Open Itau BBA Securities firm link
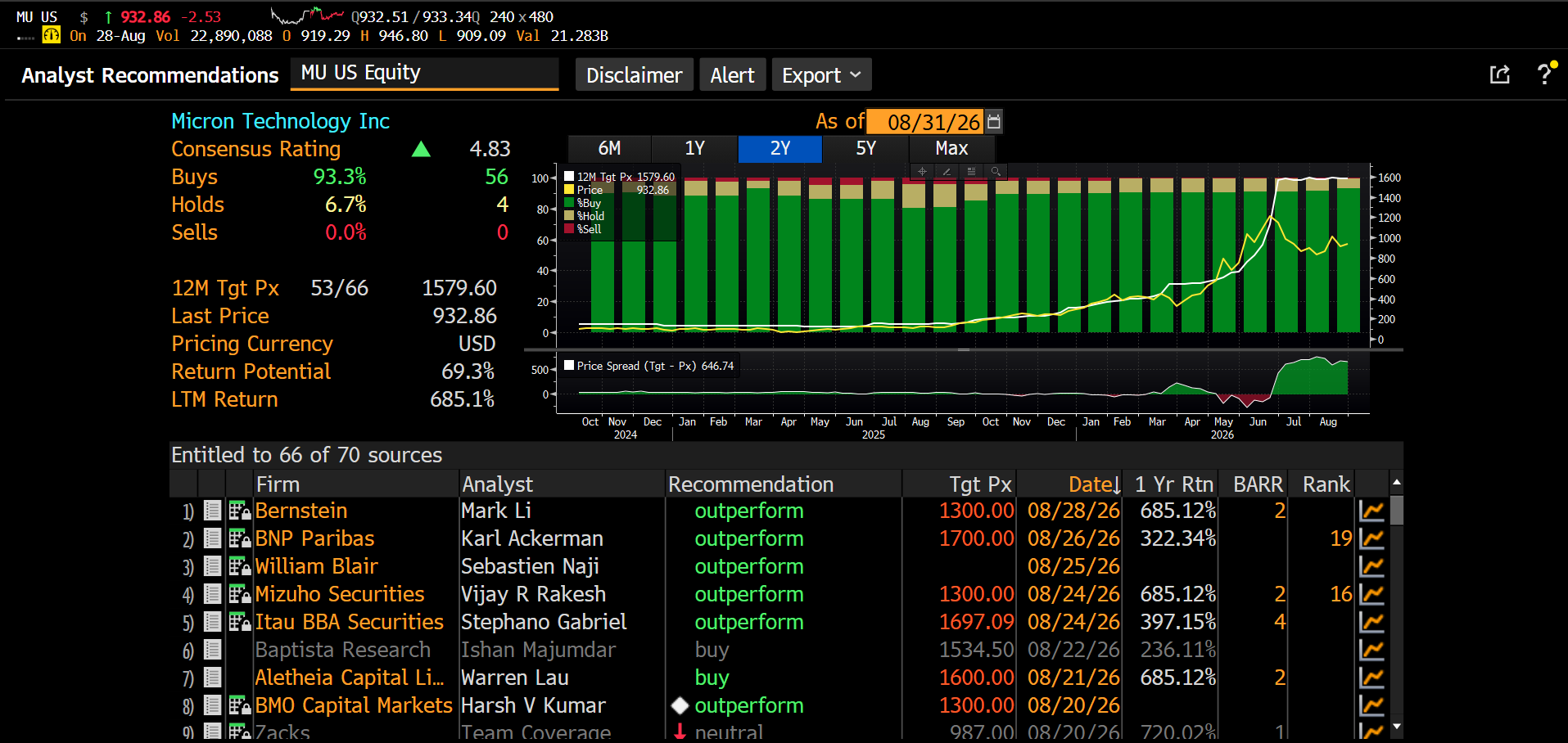The width and height of the screenshot is (1568, 743). click(x=350, y=622)
